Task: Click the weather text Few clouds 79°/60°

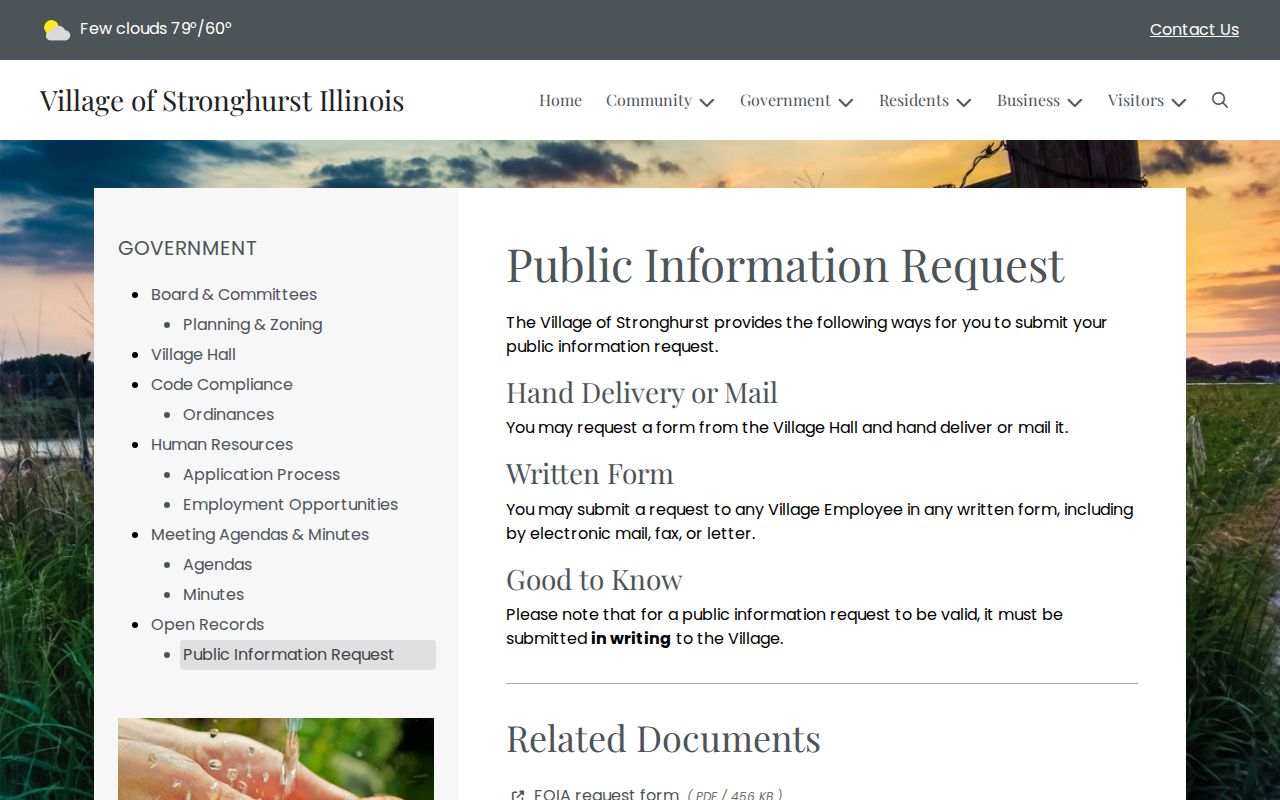Action: (x=156, y=29)
